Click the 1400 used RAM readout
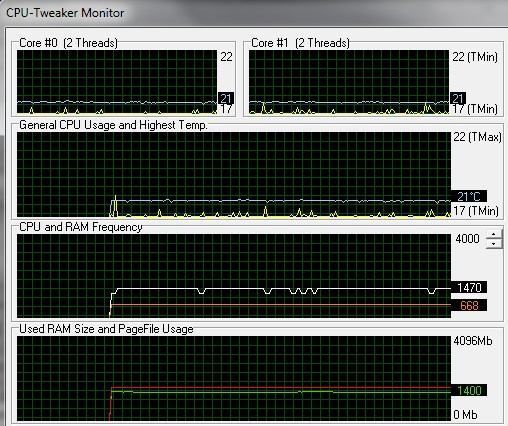The image size is (508, 426). (469, 390)
